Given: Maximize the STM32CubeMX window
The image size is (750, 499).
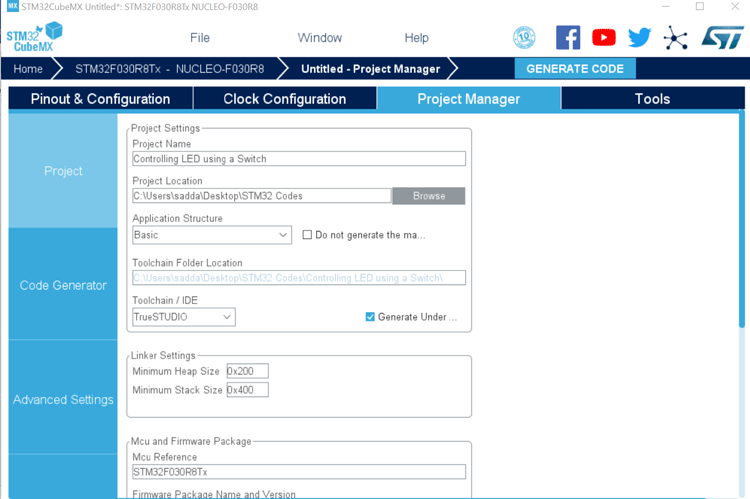Looking at the screenshot, I should (x=700, y=7).
